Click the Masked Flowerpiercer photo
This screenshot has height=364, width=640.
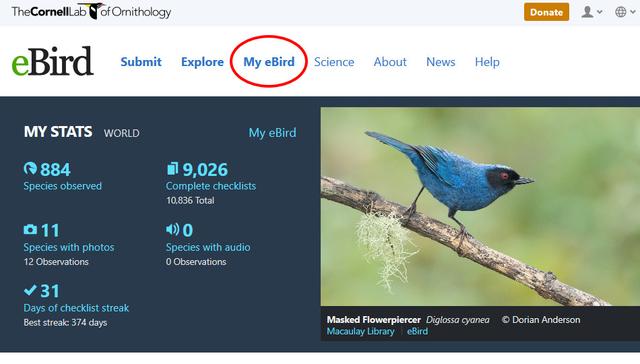pos(480,206)
